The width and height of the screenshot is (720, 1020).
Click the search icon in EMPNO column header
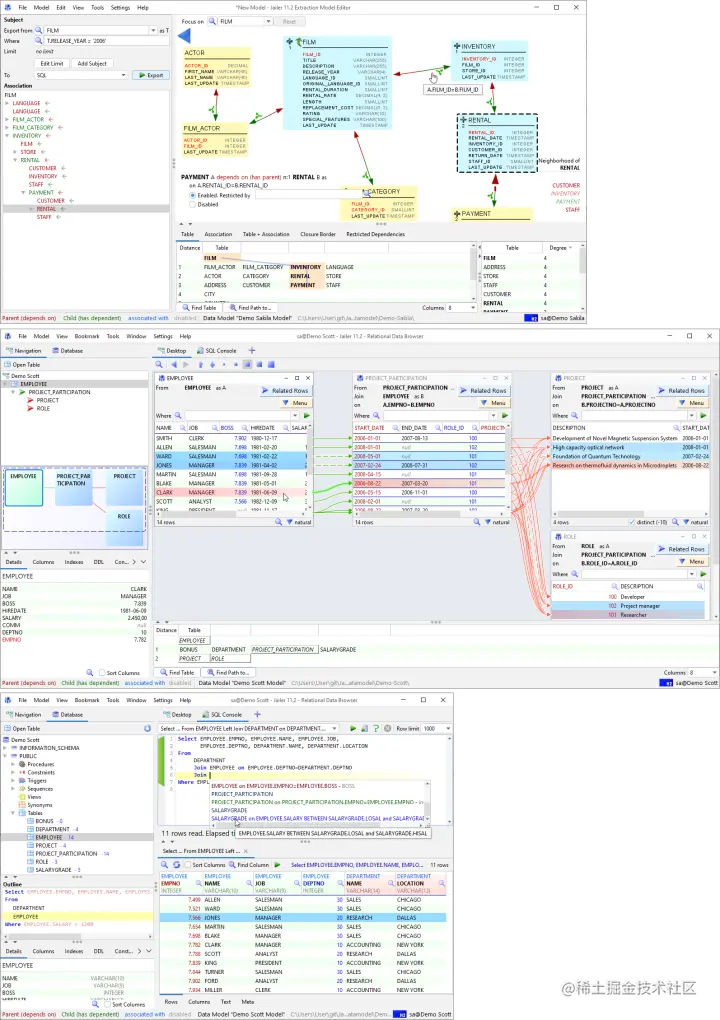pos(198,883)
